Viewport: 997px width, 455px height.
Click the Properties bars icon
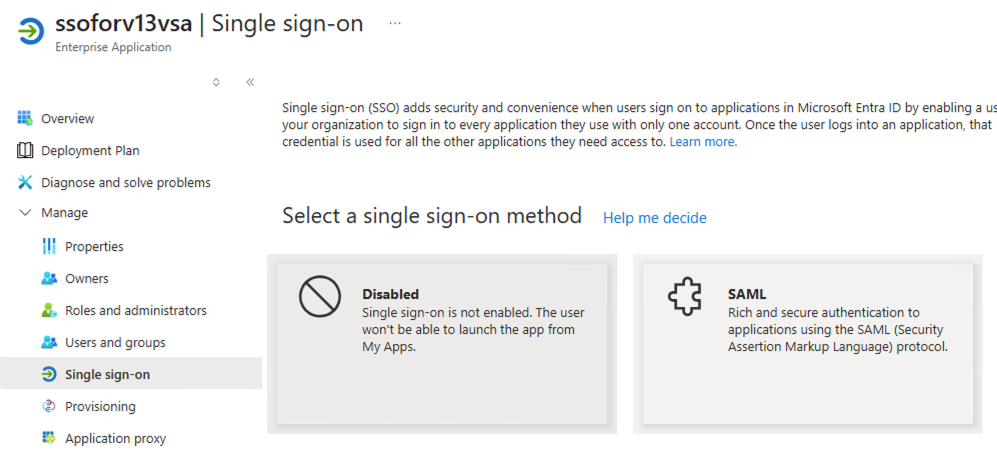tap(49, 246)
